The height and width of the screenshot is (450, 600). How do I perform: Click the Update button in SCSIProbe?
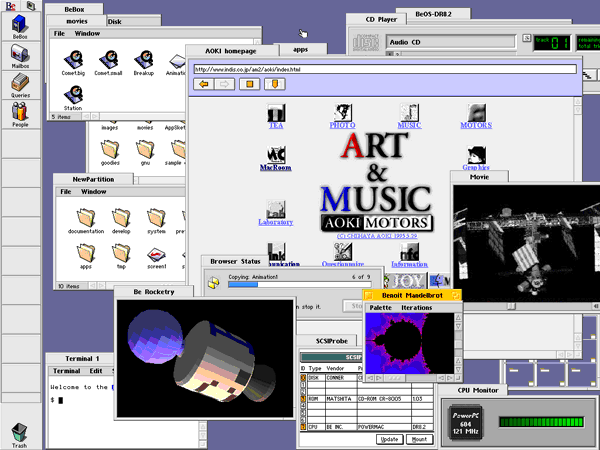(390, 439)
